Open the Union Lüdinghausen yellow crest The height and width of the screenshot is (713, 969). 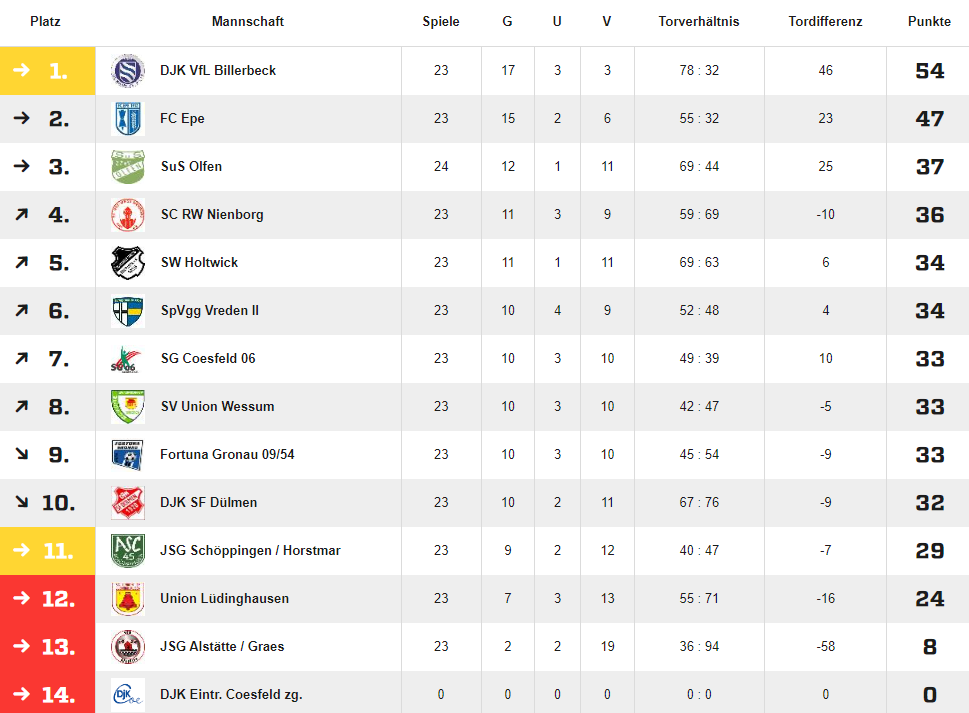point(128,599)
